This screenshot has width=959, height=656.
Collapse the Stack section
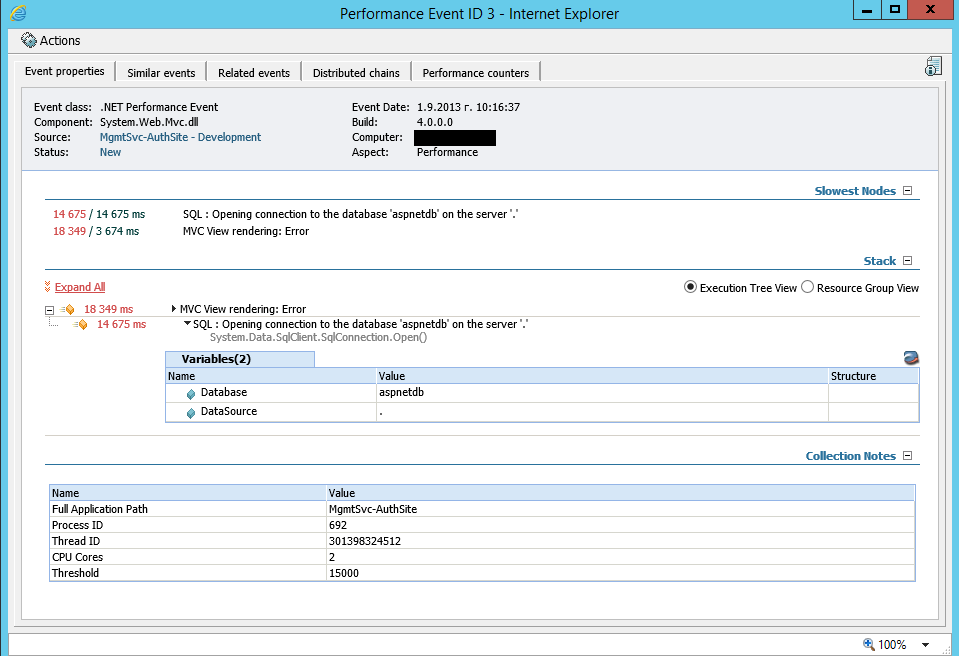(908, 261)
